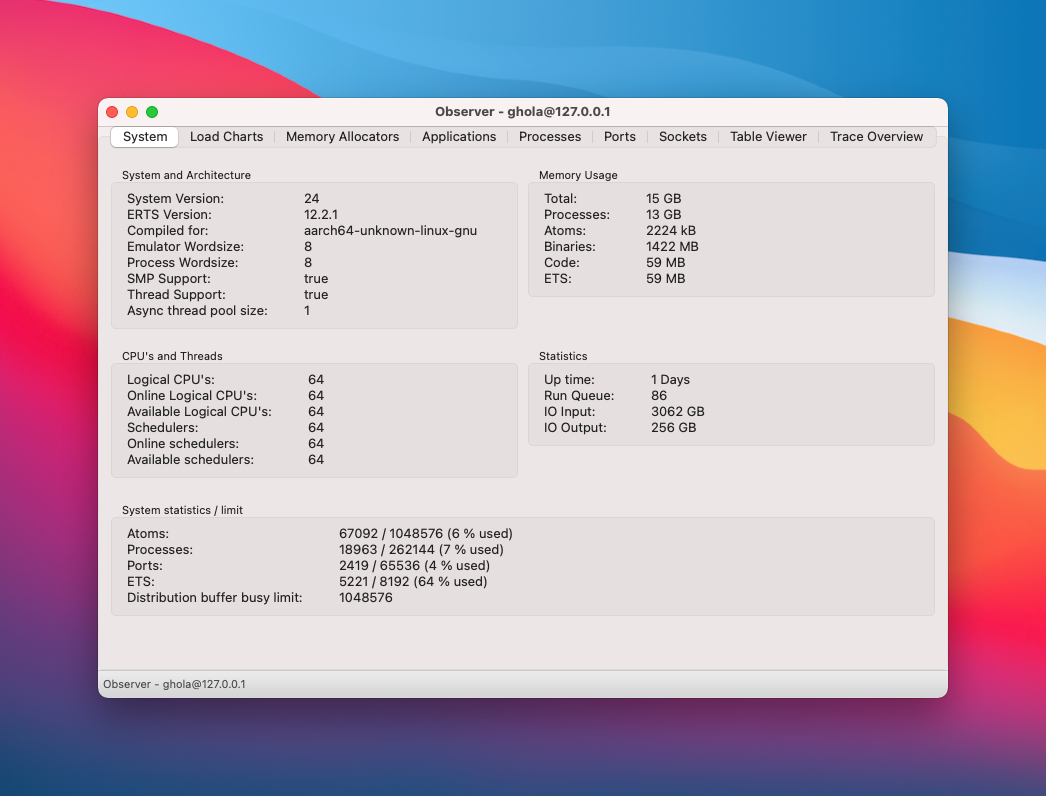
Task: View the Applications tab
Action: point(458,137)
